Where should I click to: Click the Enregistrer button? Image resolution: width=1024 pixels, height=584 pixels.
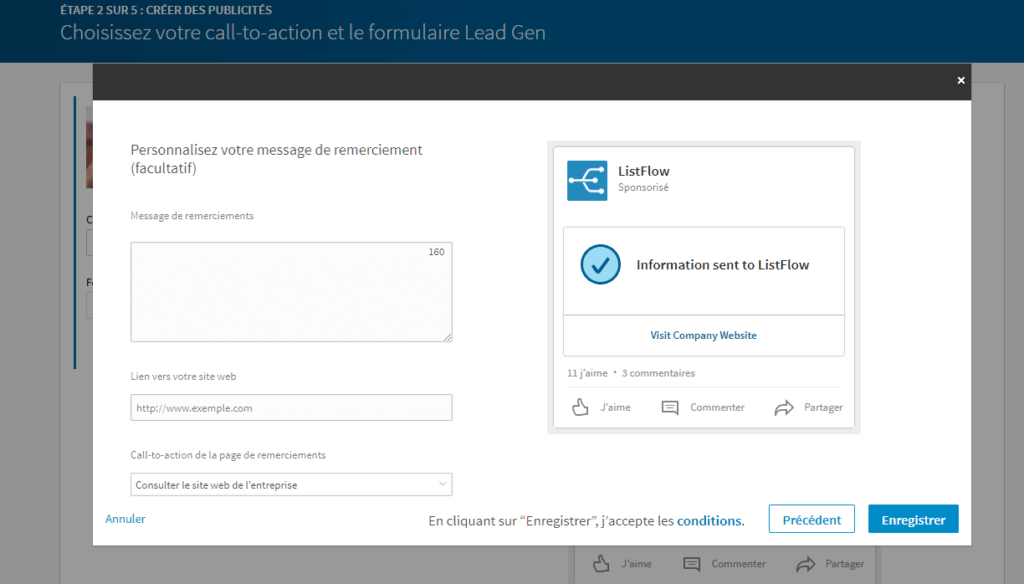coord(912,519)
